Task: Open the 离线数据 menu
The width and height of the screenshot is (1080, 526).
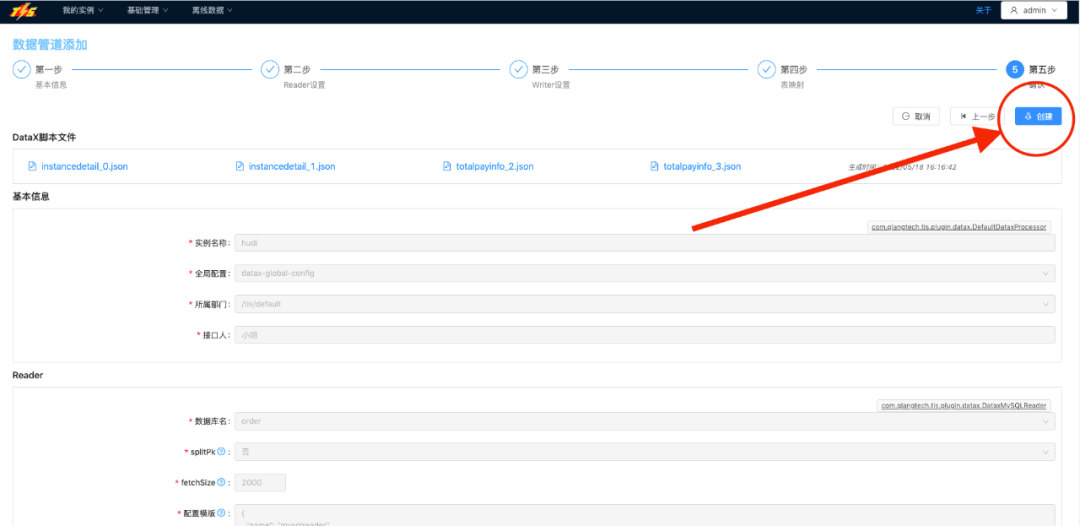Action: [x=212, y=10]
